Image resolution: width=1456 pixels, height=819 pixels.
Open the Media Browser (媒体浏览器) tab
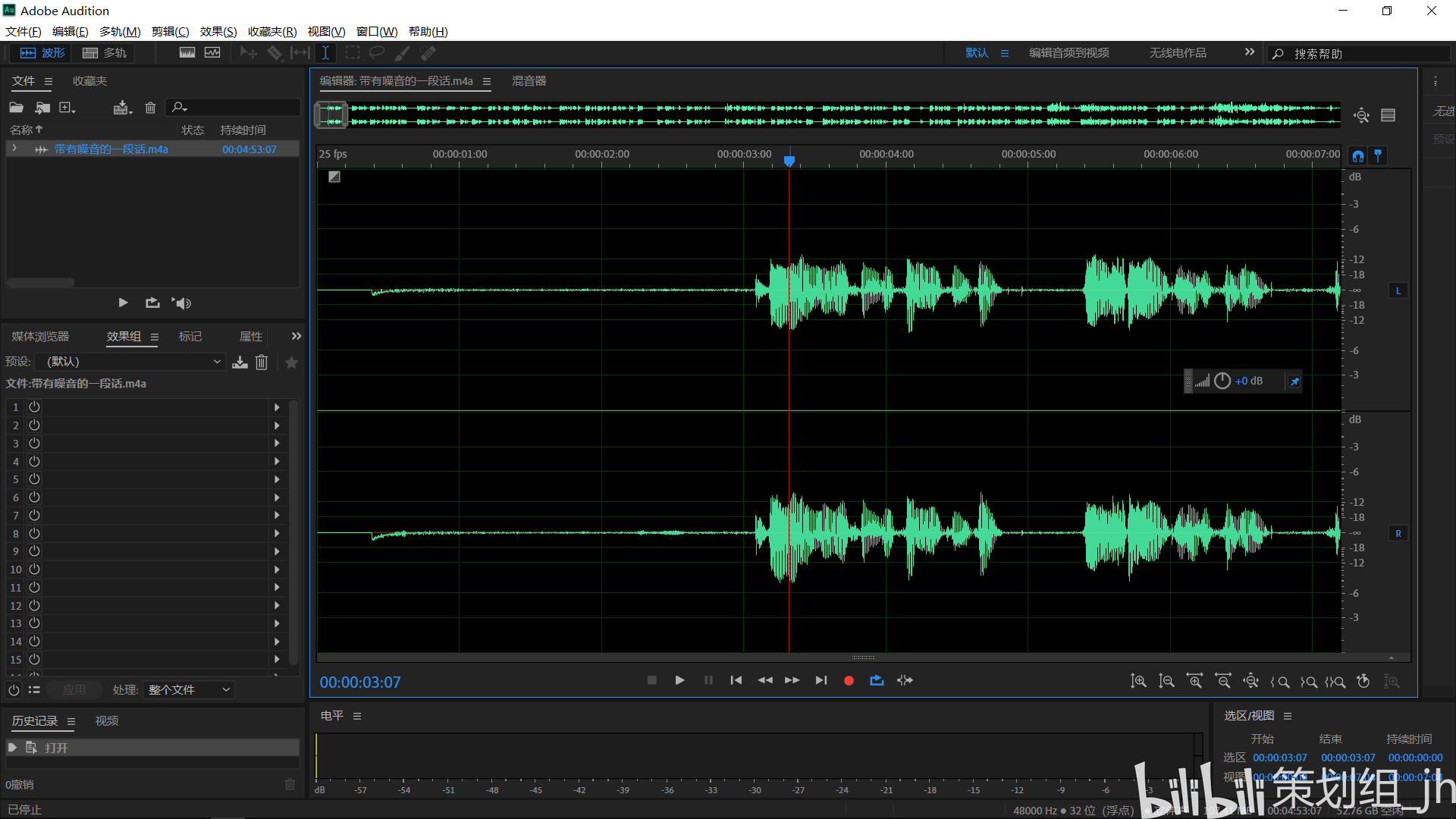(x=40, y=336)
